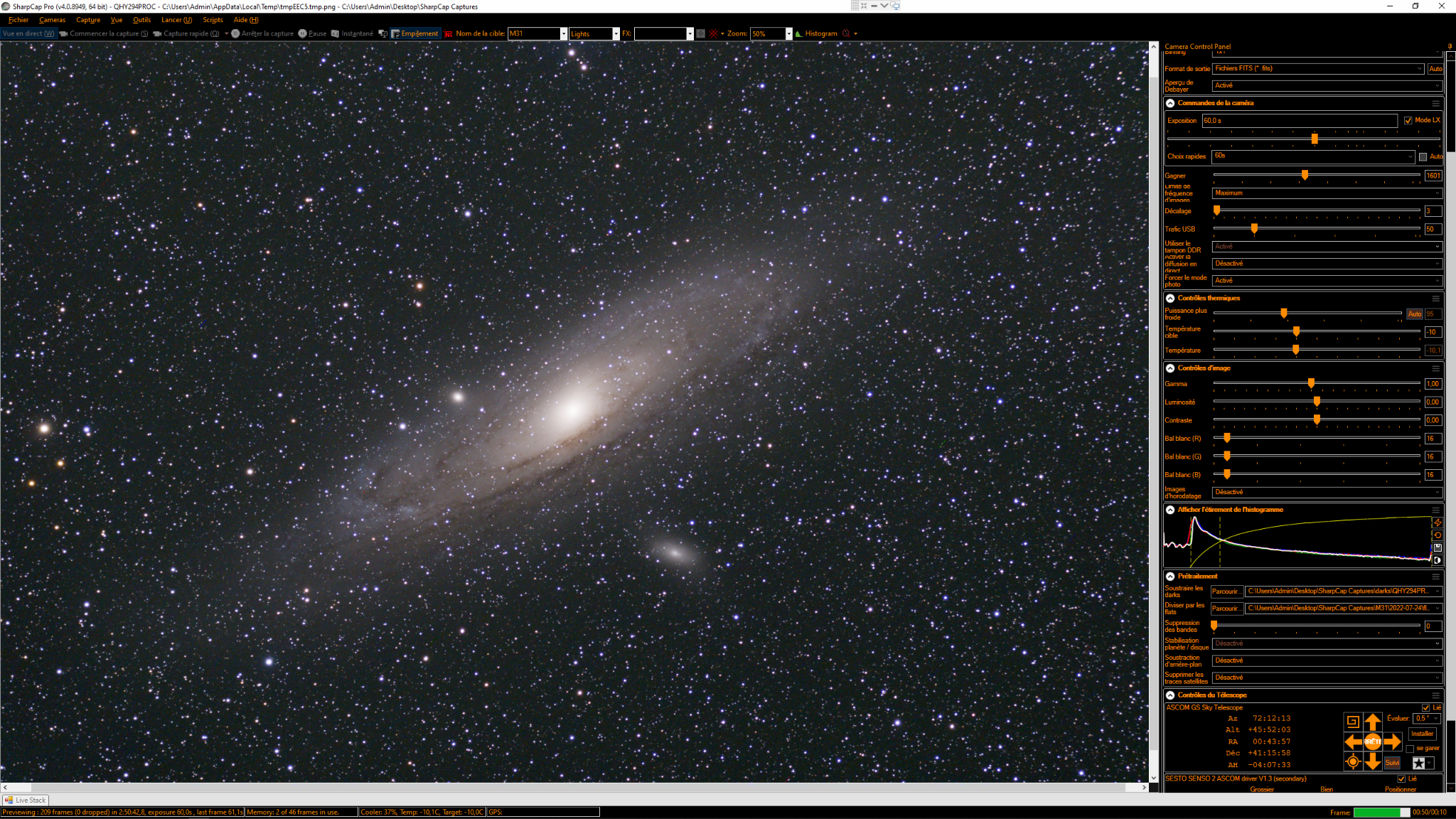Screen dimensions: 1456x819
Task: Switch to the Live Stack tab
Action: click(26, 801)
